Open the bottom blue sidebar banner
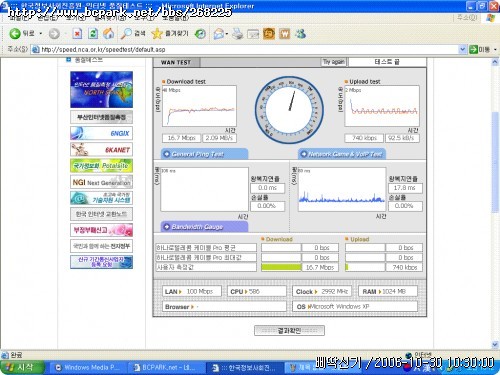 pyautogui.click(x=101, y=262)
